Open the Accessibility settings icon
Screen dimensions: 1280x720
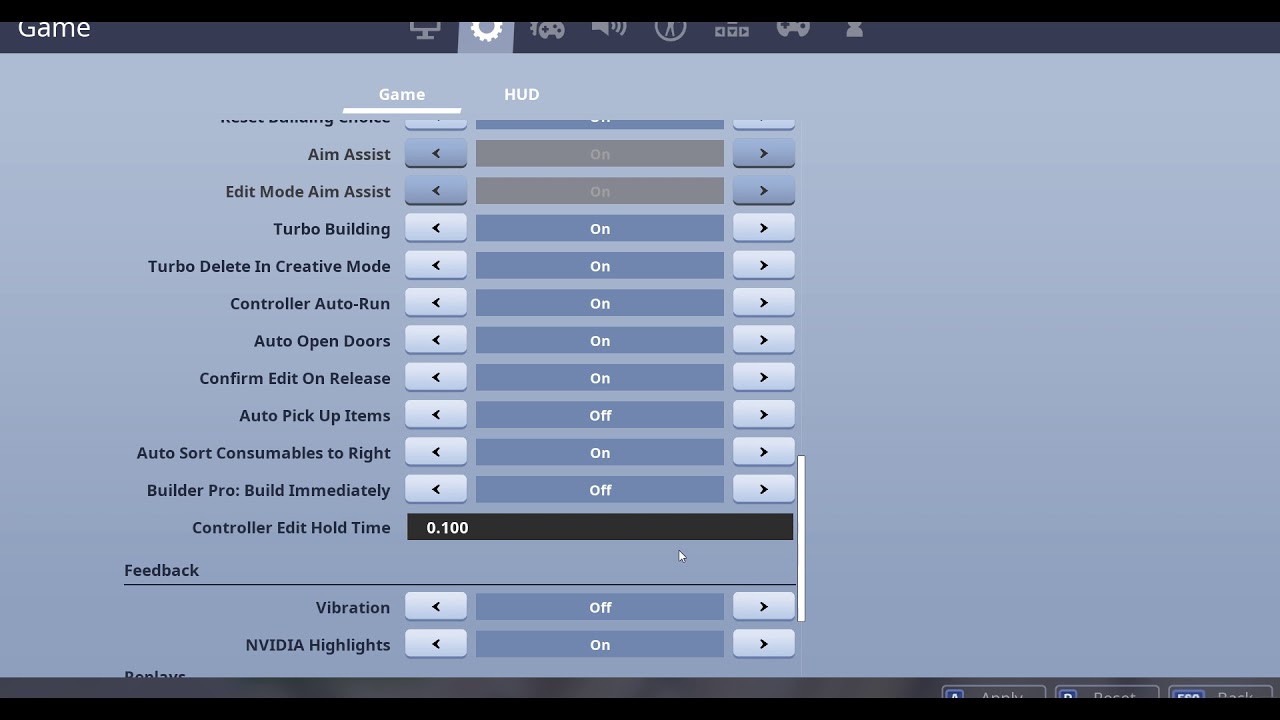pyautogui.click(x=670, y=29)
